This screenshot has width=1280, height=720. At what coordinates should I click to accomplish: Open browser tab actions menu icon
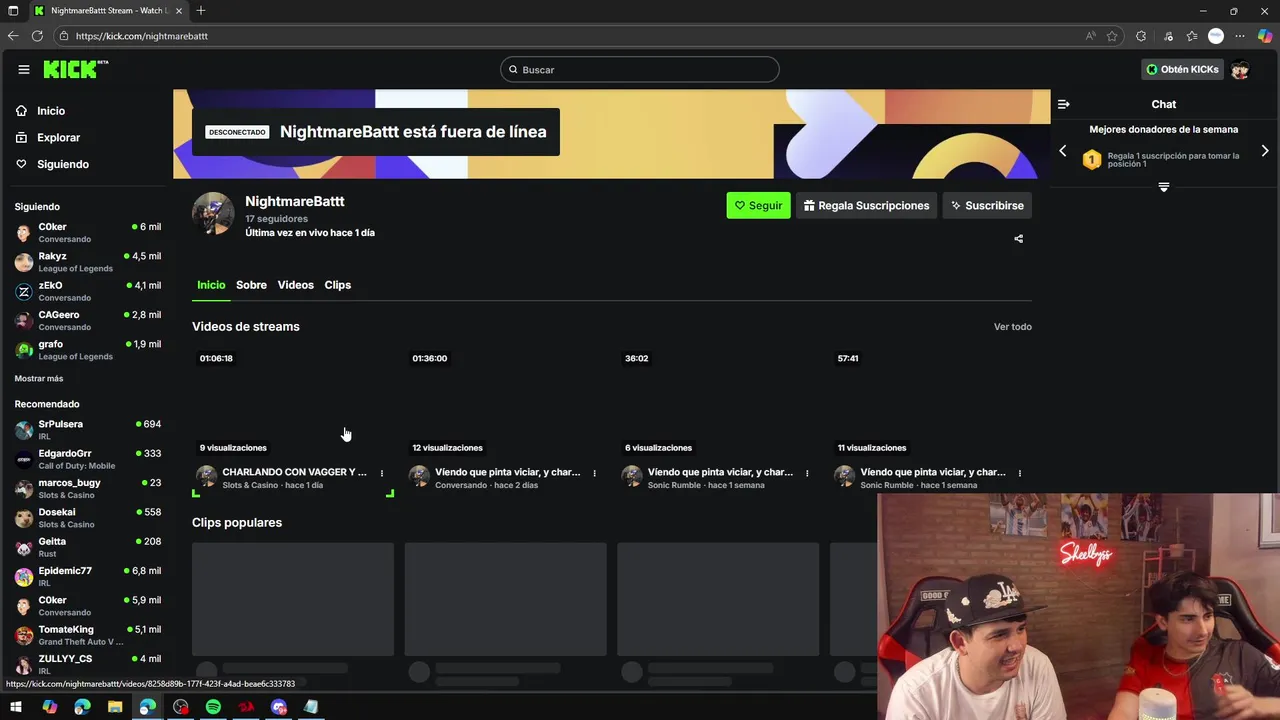(x=13, y=11)
